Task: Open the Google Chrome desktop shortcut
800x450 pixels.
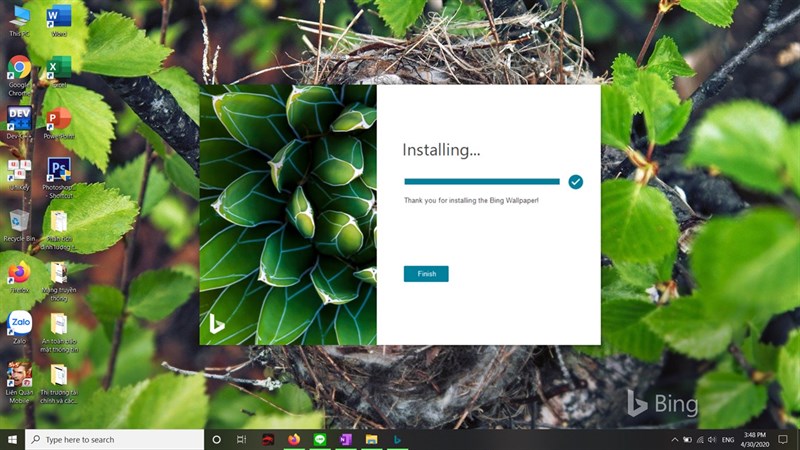Action: (x=19, y=76)
